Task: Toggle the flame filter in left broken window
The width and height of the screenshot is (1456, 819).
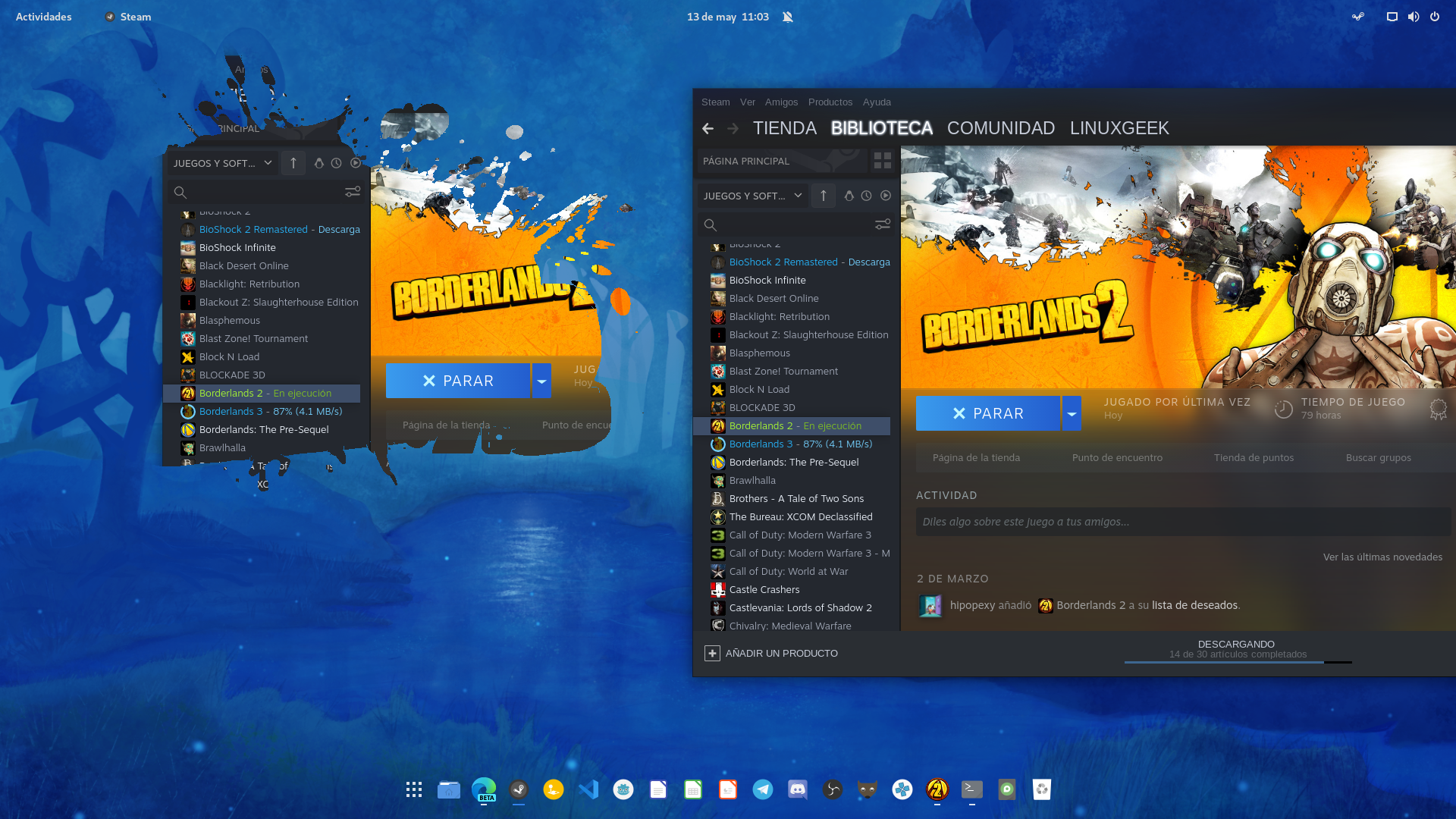Action: [x=318, y=163]
